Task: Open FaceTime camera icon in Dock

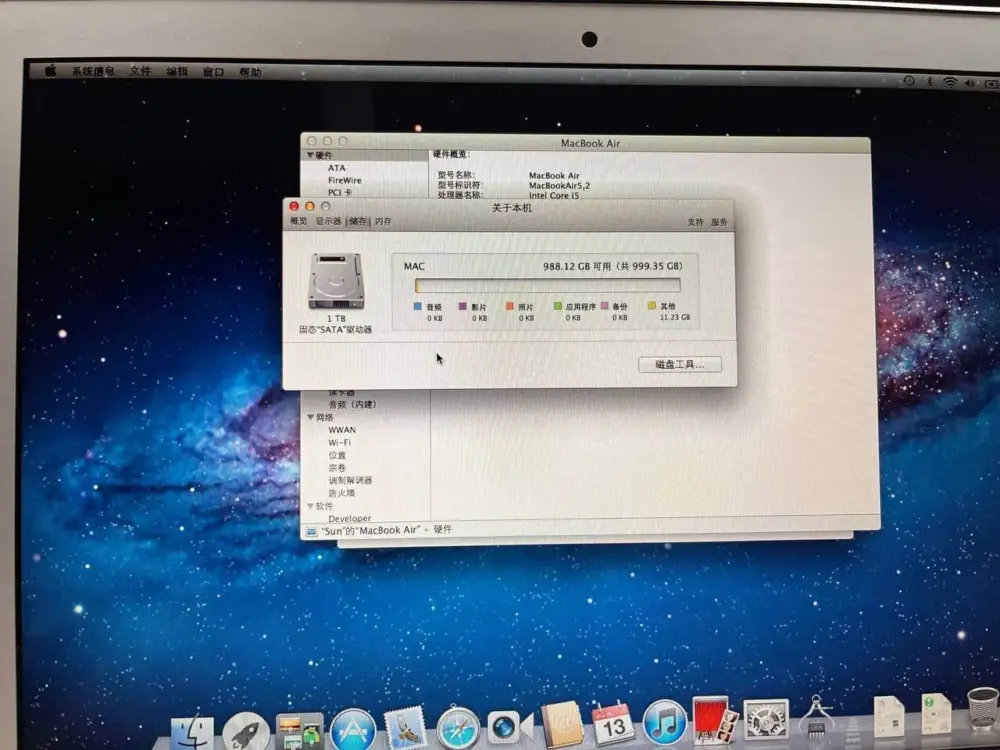Action: tap(510, 726)
